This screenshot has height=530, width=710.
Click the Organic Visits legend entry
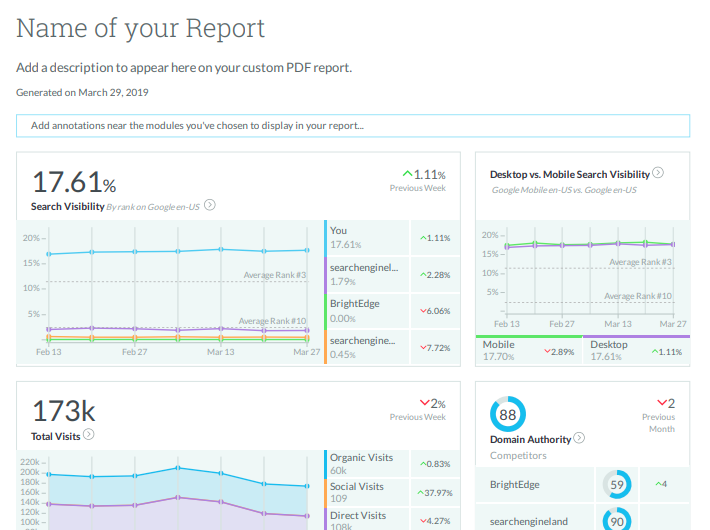click(366, 464)
